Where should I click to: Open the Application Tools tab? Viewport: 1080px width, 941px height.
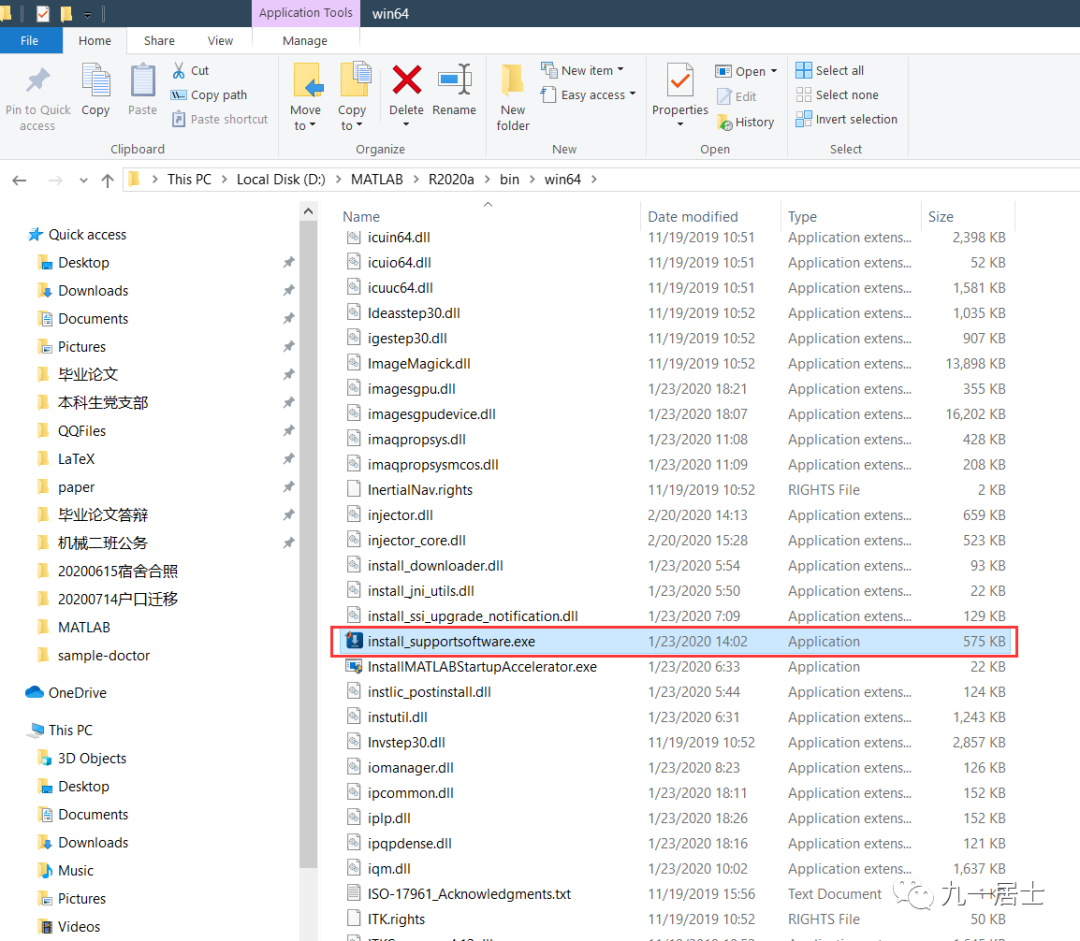point(305,13)
